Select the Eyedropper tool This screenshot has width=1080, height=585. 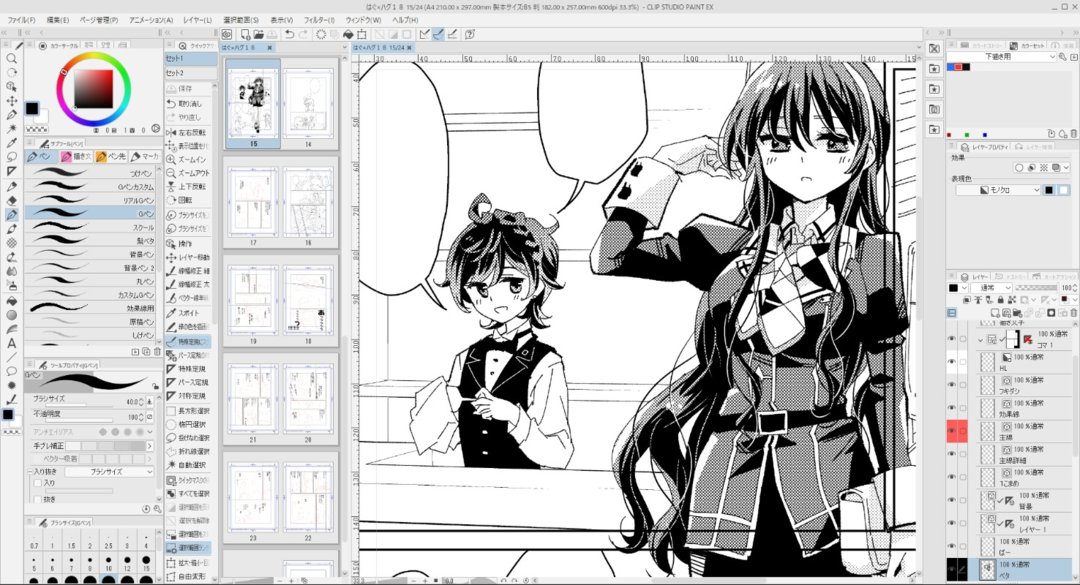(12, 143)
